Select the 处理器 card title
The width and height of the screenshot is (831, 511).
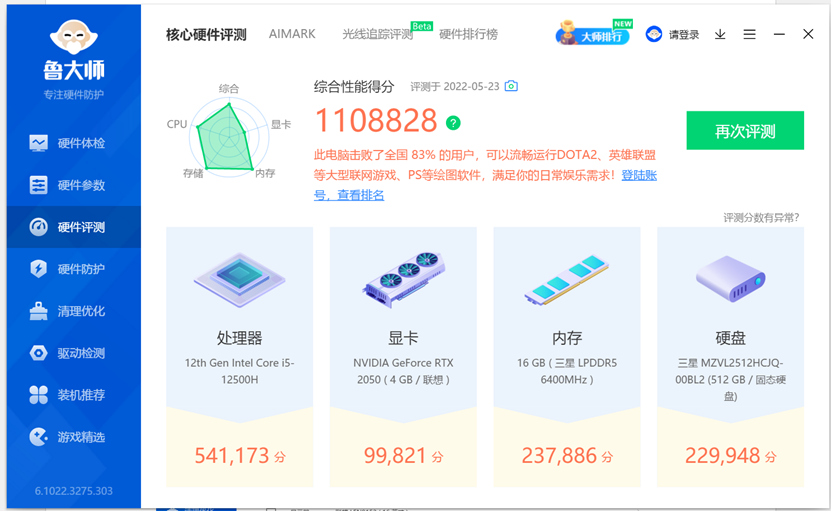[x=240, y=338]
